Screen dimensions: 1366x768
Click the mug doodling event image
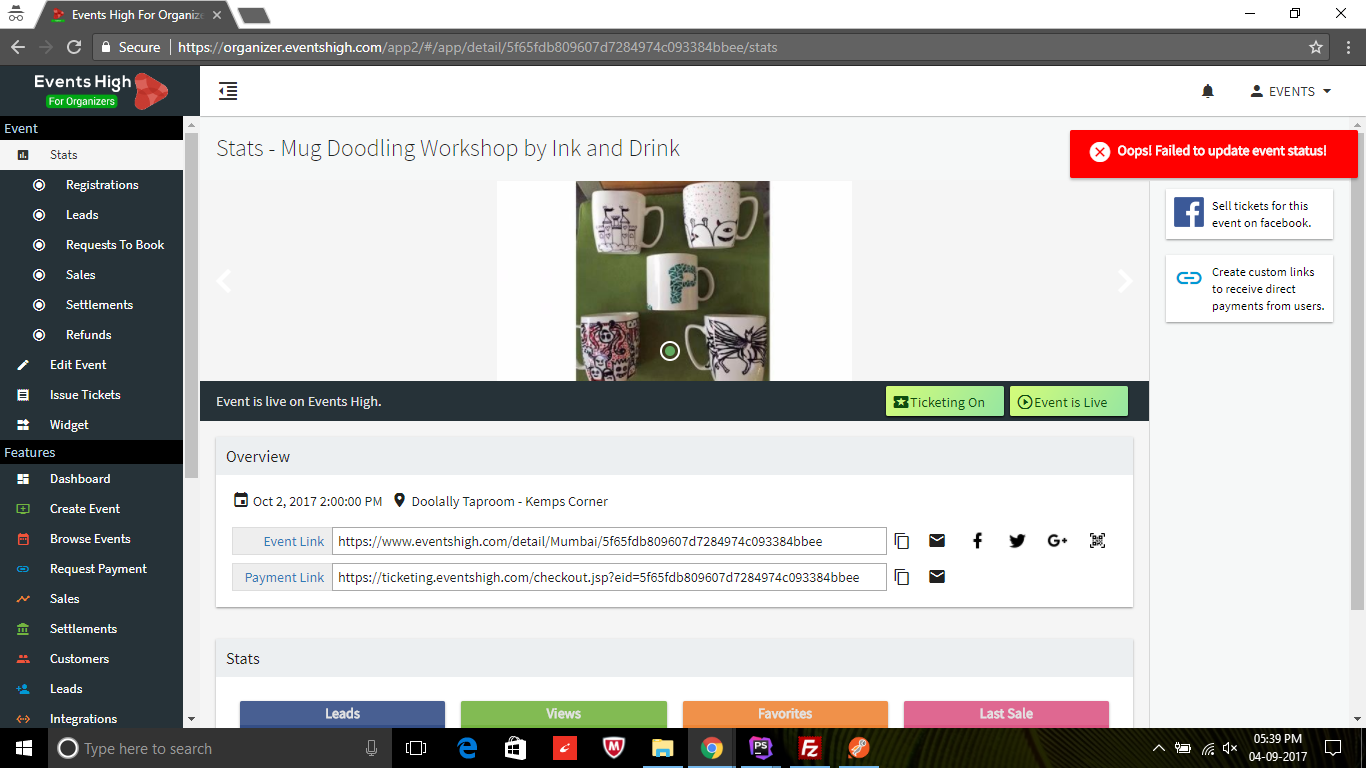pyautogui.click(x=673, y=281)
